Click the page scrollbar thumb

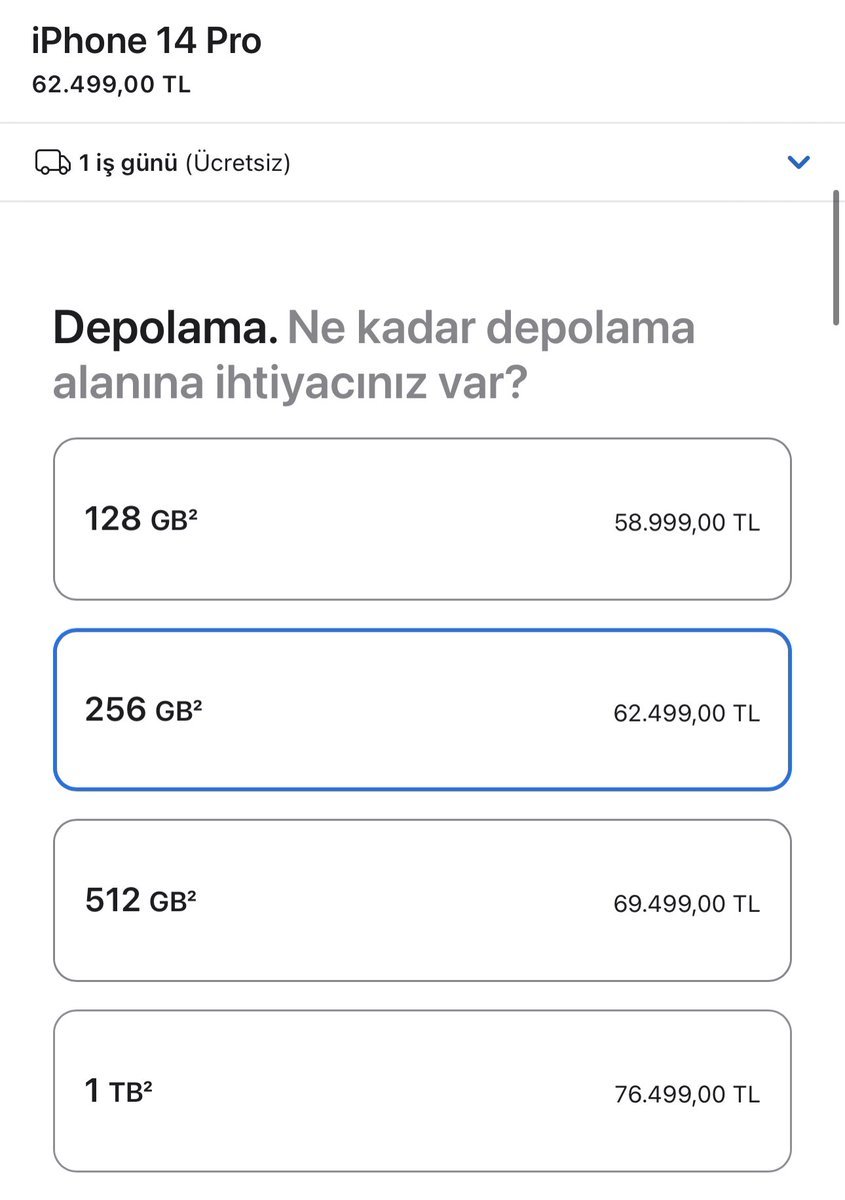pos(837,257)
